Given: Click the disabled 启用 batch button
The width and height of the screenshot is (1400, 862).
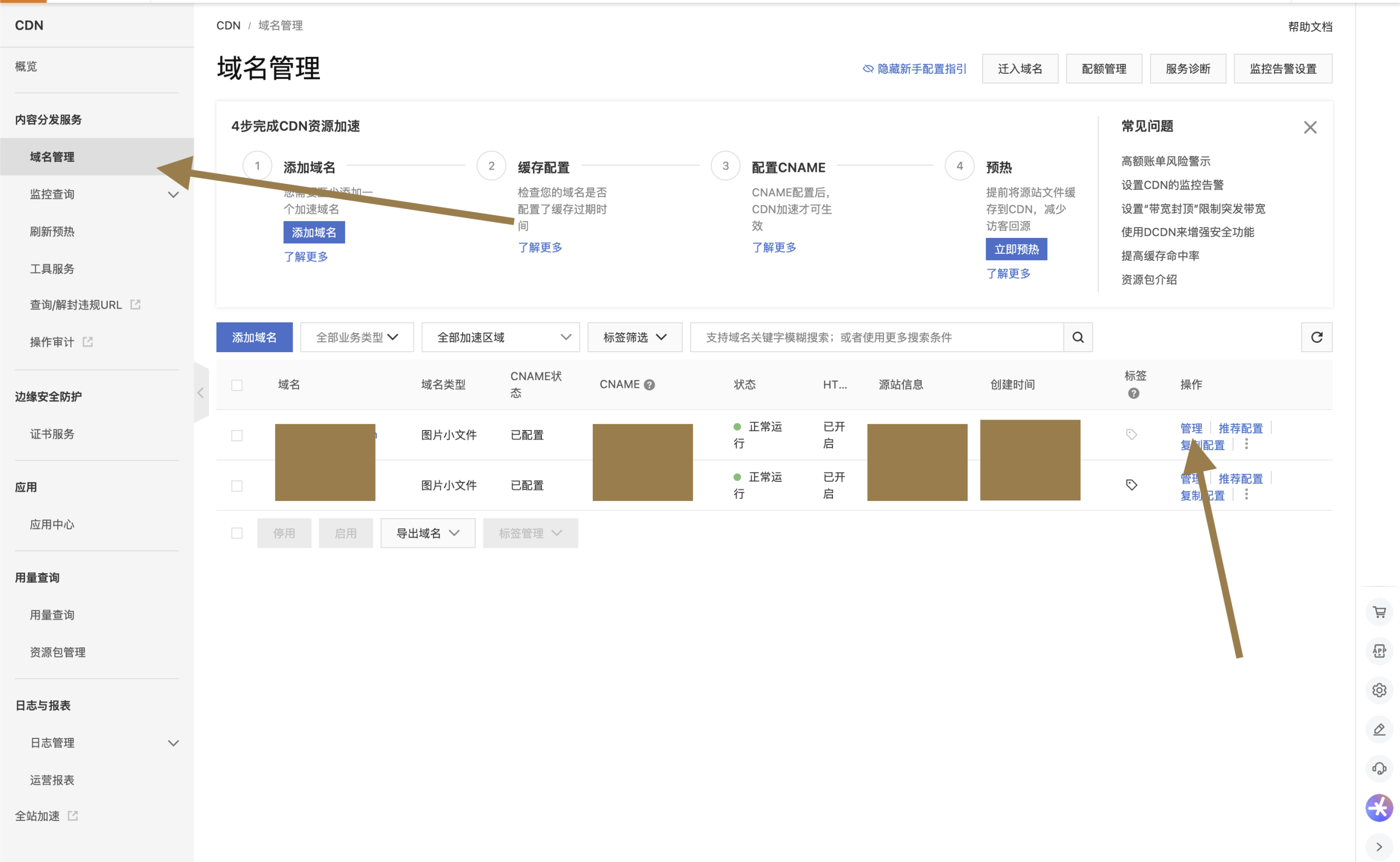Looking at the screenshot, I should 346,533.
